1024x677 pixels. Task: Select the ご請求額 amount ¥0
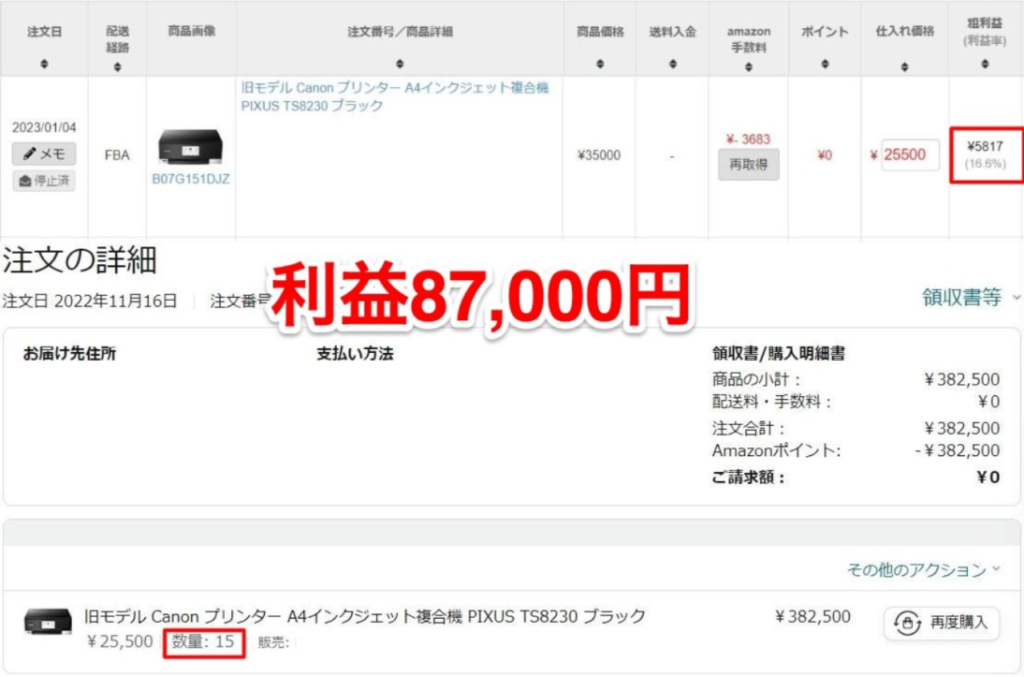pos(988,477)
